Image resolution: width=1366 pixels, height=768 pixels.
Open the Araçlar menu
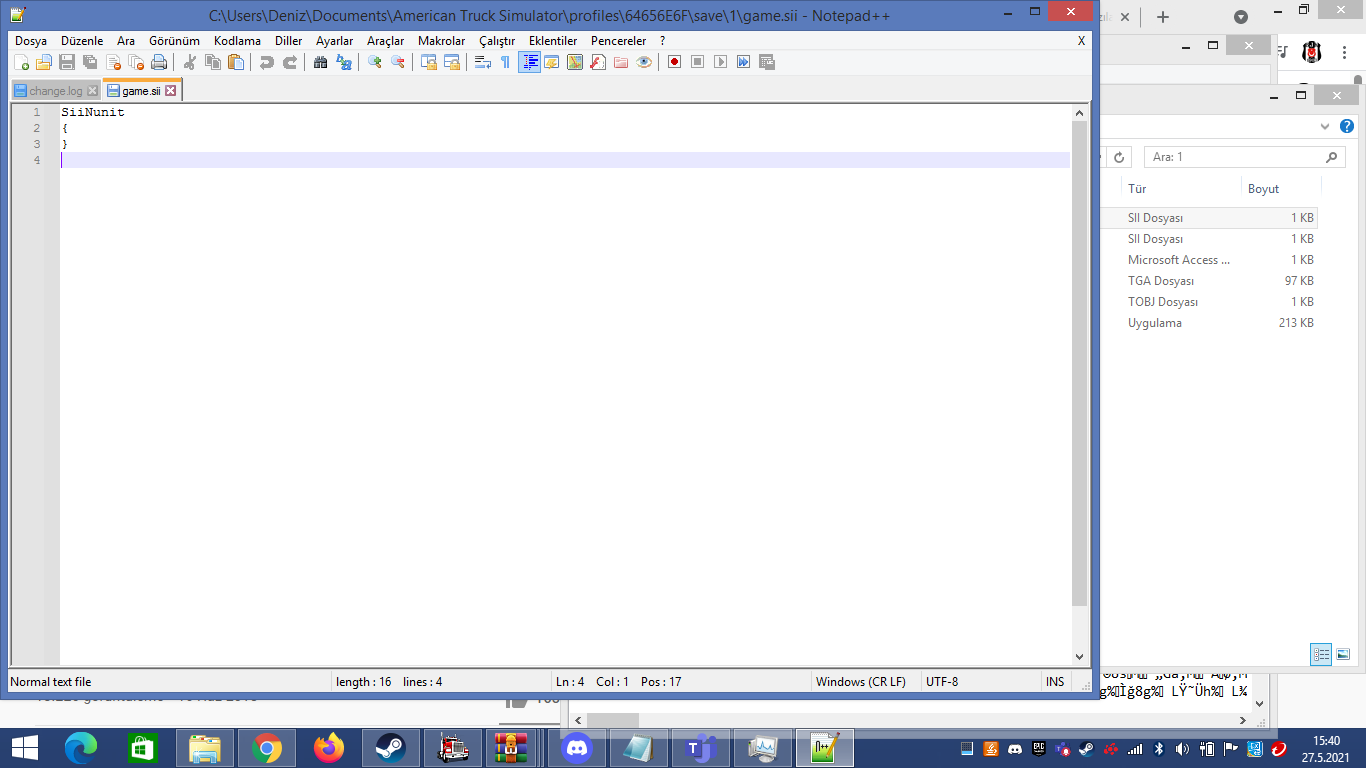(x=386, y=41)
